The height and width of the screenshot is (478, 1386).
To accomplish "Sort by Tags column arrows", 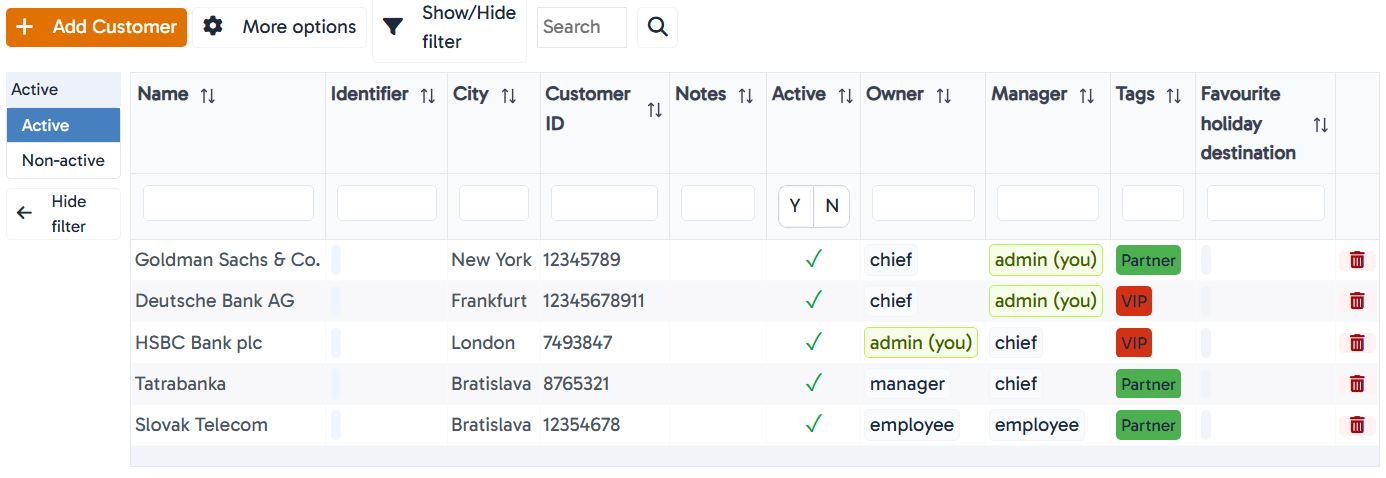I will pos(1175,95).
